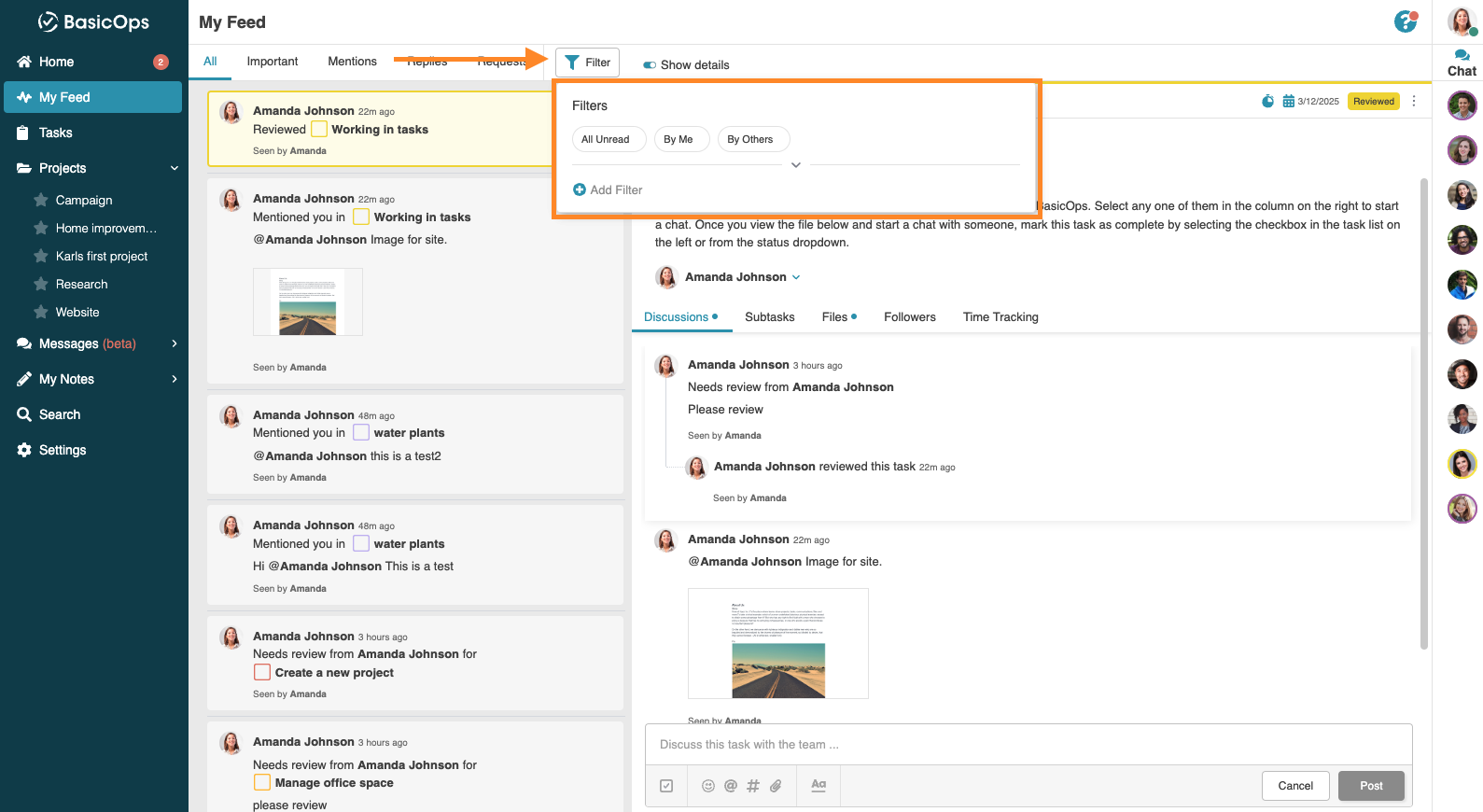Expand the My Notes sidebar section
The width and height of the screenshot is (1483, 812).
[x=174, y=379]
